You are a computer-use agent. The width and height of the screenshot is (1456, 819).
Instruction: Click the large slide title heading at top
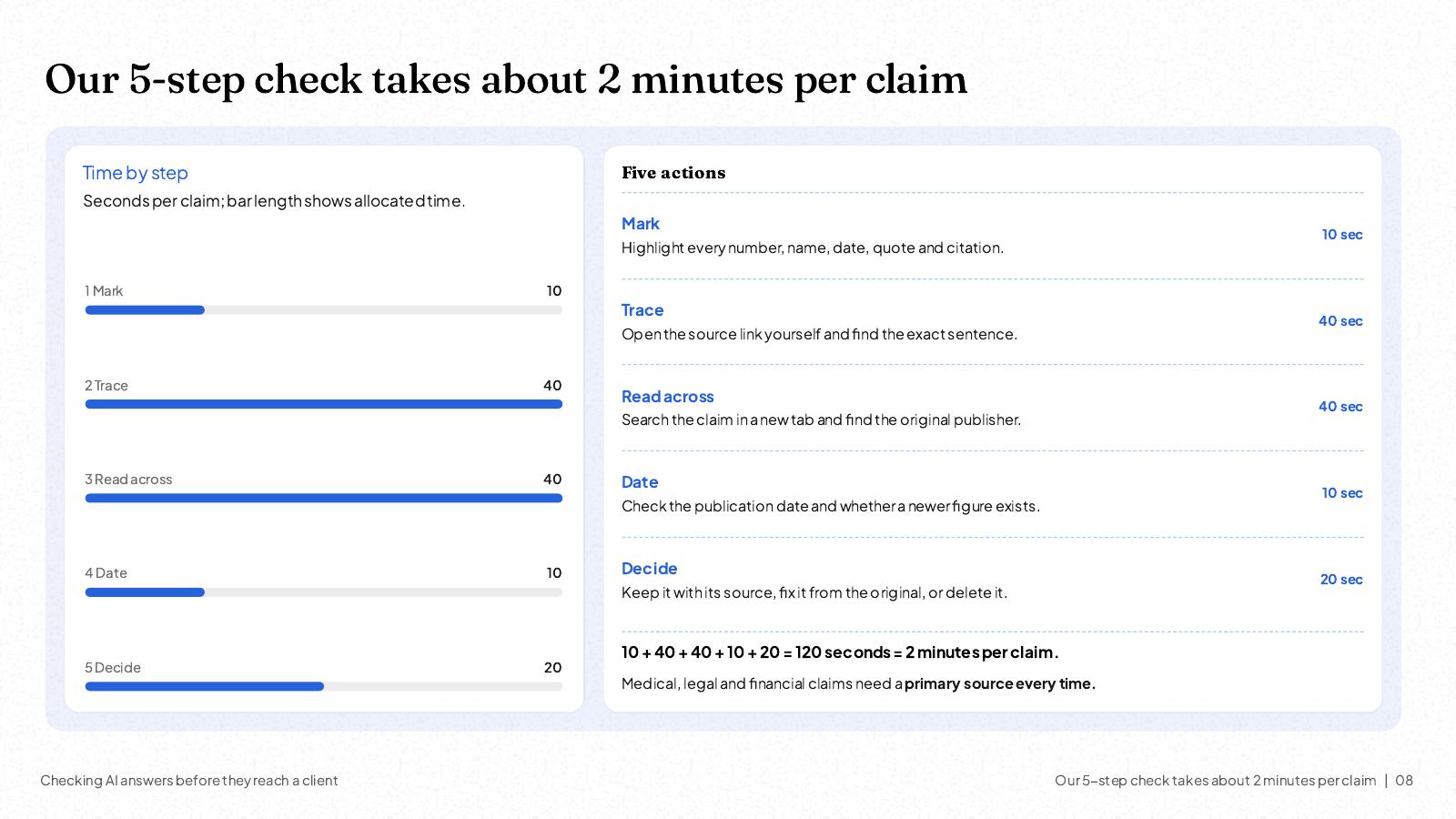[506, 80]
